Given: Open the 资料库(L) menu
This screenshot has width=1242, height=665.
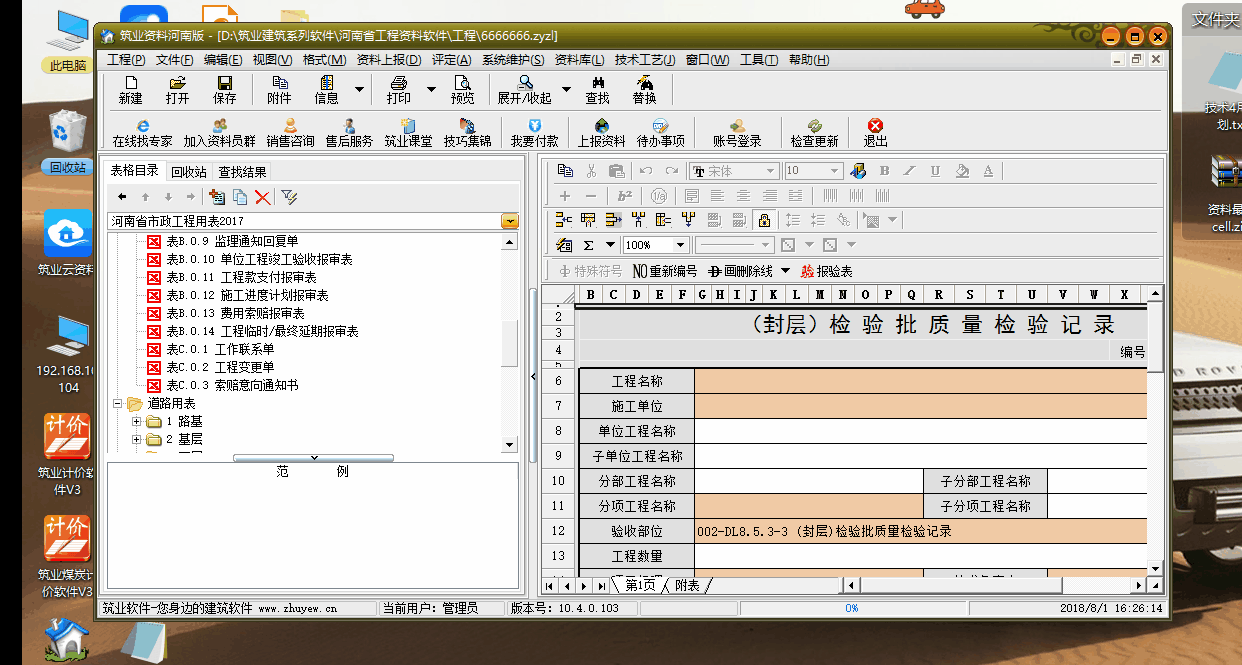Looking at the screenshot, I should pos(579,60).
